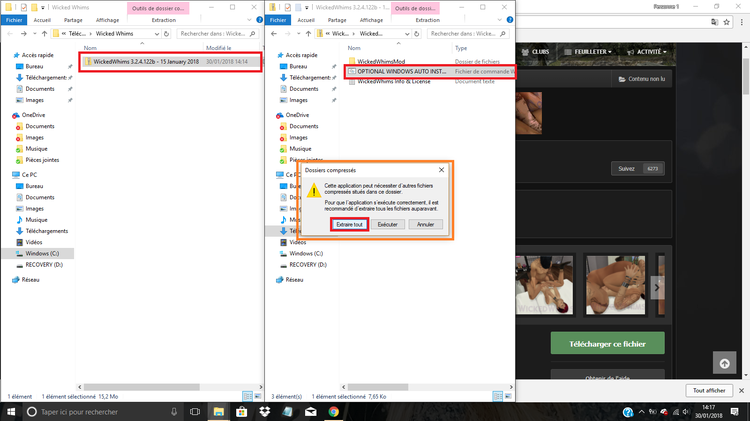Open the Affichage tab in right Explorer window

click(371, 20)
